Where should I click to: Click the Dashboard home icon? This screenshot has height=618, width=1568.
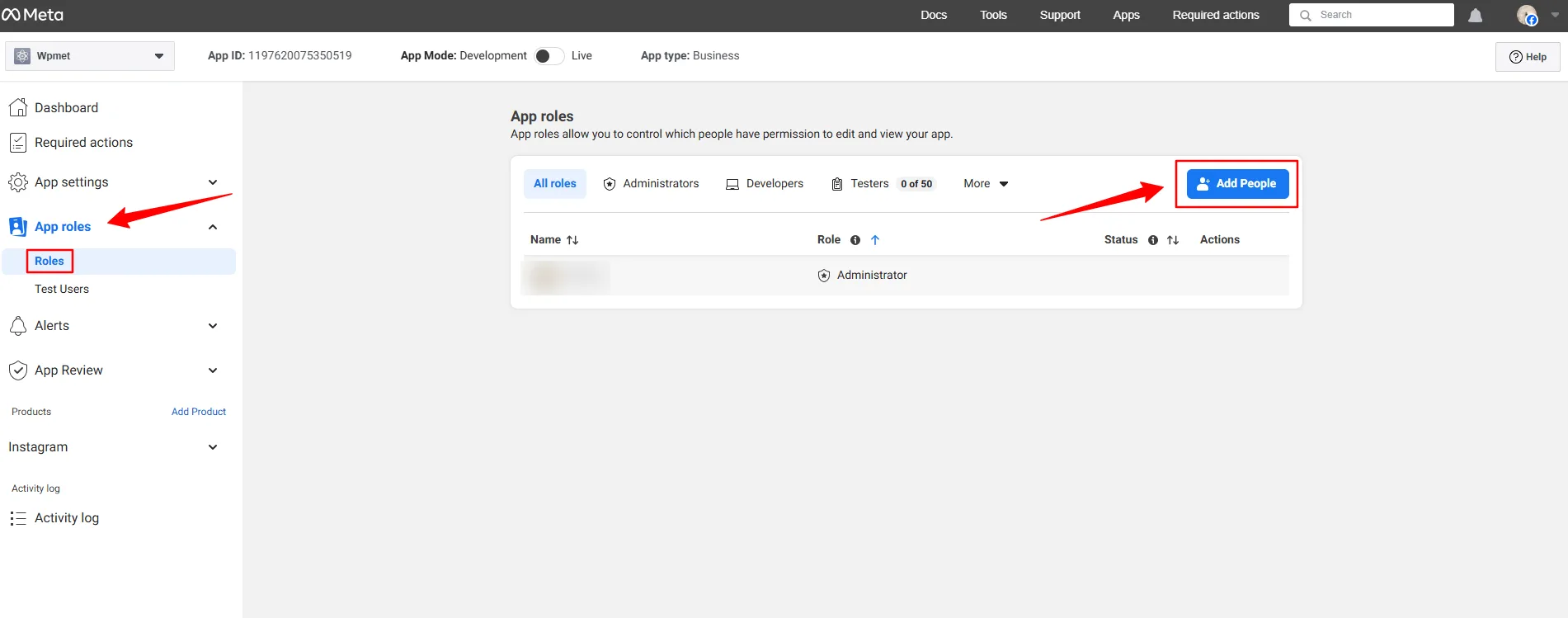tap(18, 107)
